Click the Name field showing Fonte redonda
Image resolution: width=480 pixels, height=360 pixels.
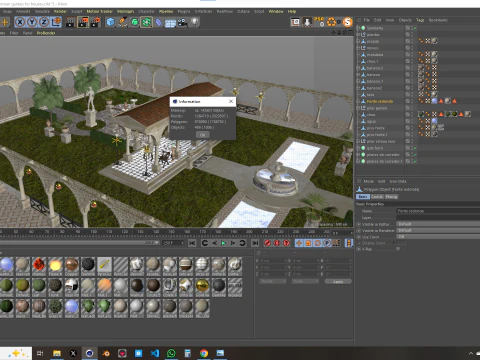438,211
